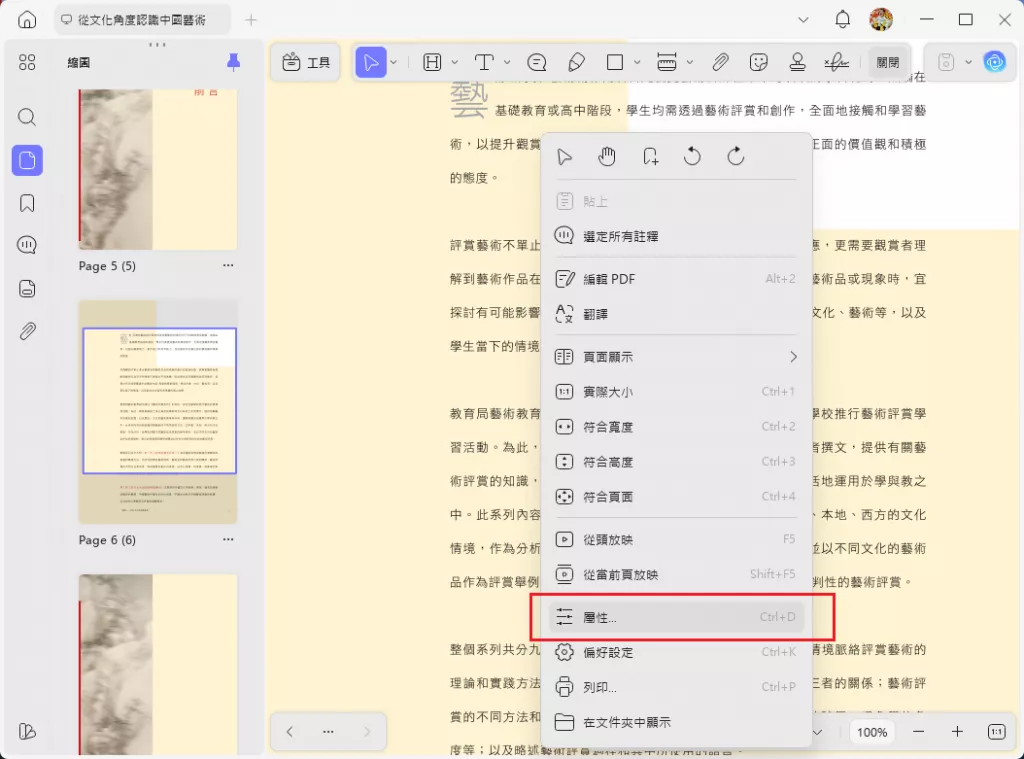
Task: Open the bookmarks panel
Action: pos(27,202)
